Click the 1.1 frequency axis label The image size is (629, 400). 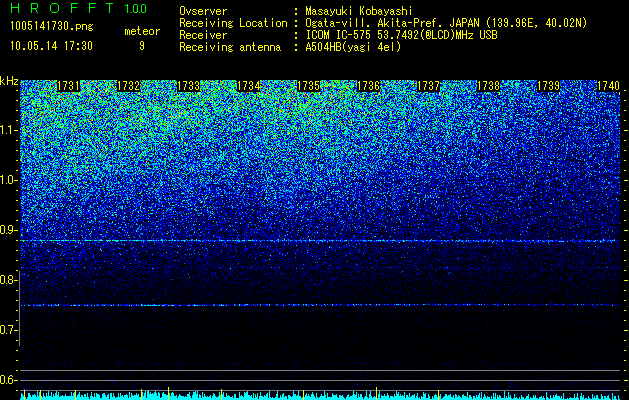point(9,130)
